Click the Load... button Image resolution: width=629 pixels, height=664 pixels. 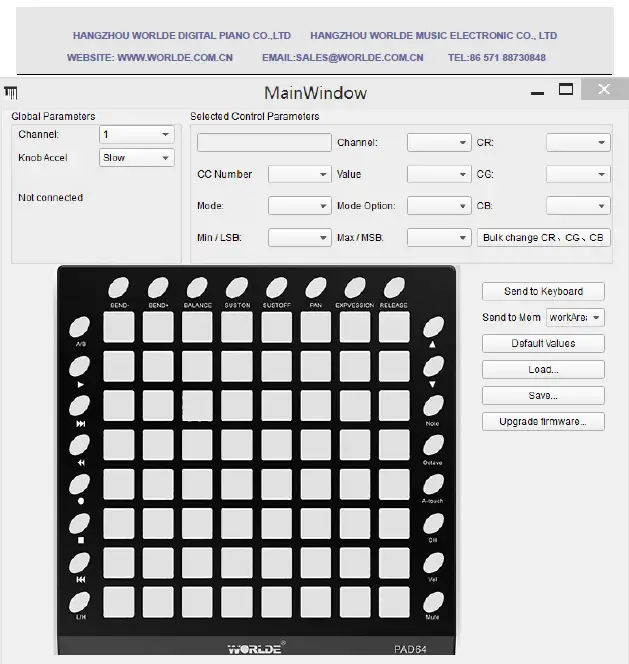(x=543, y=369)
